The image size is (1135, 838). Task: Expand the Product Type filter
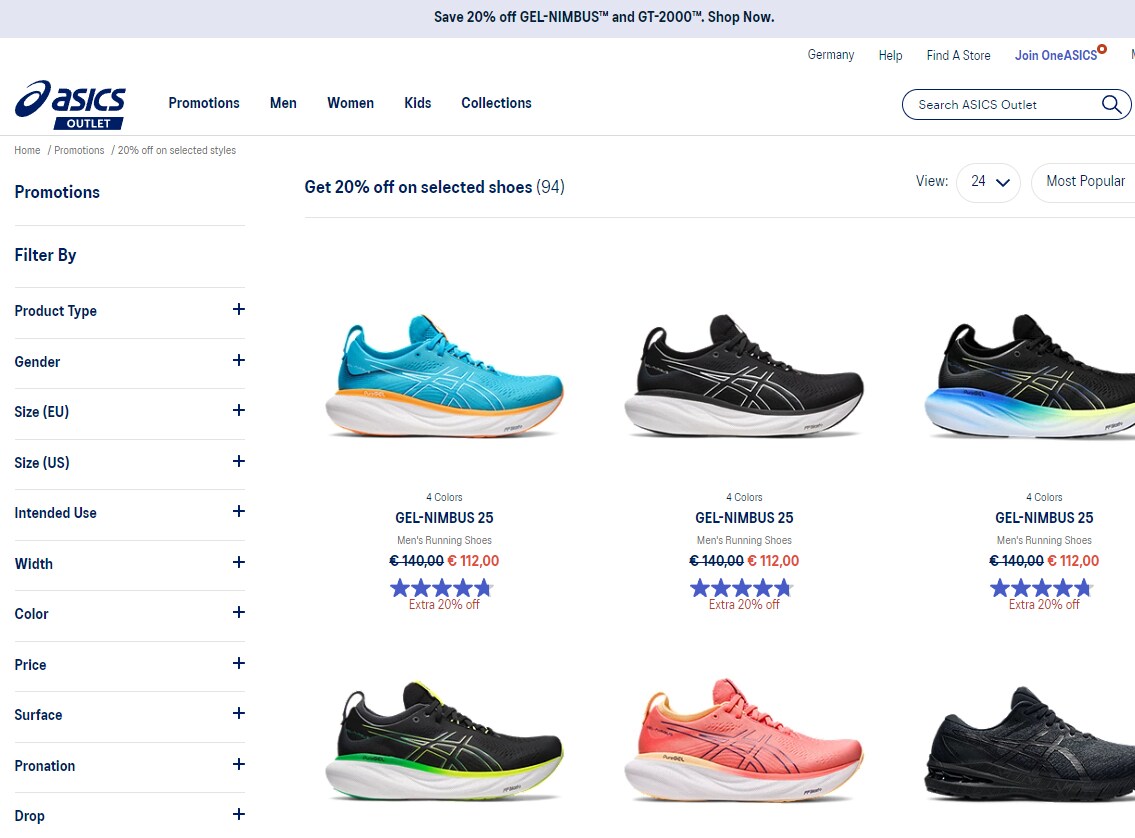[130, 310]
